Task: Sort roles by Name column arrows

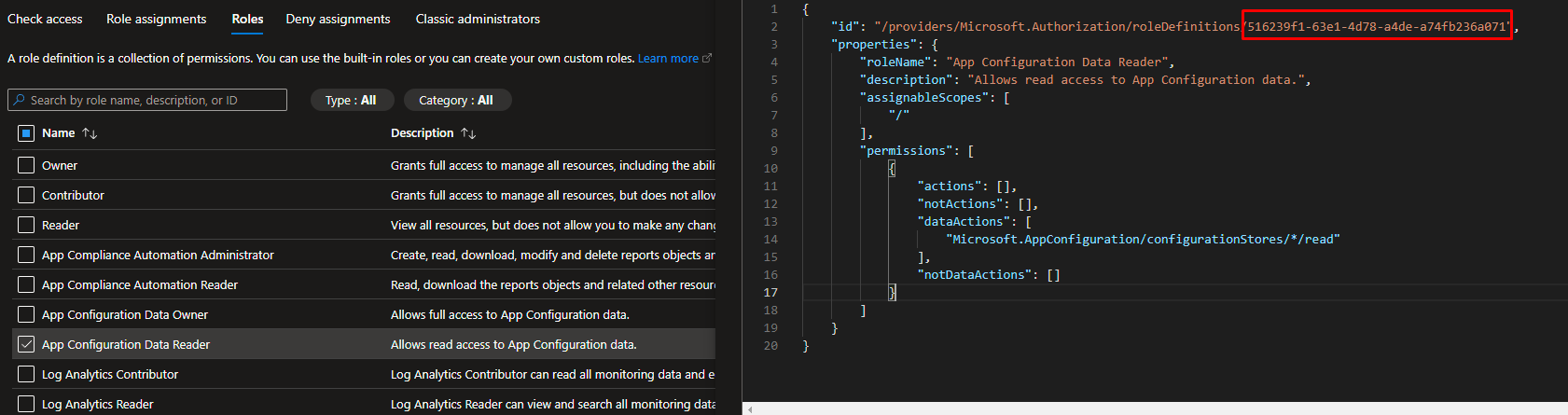Action: click(x=90, y=133)
